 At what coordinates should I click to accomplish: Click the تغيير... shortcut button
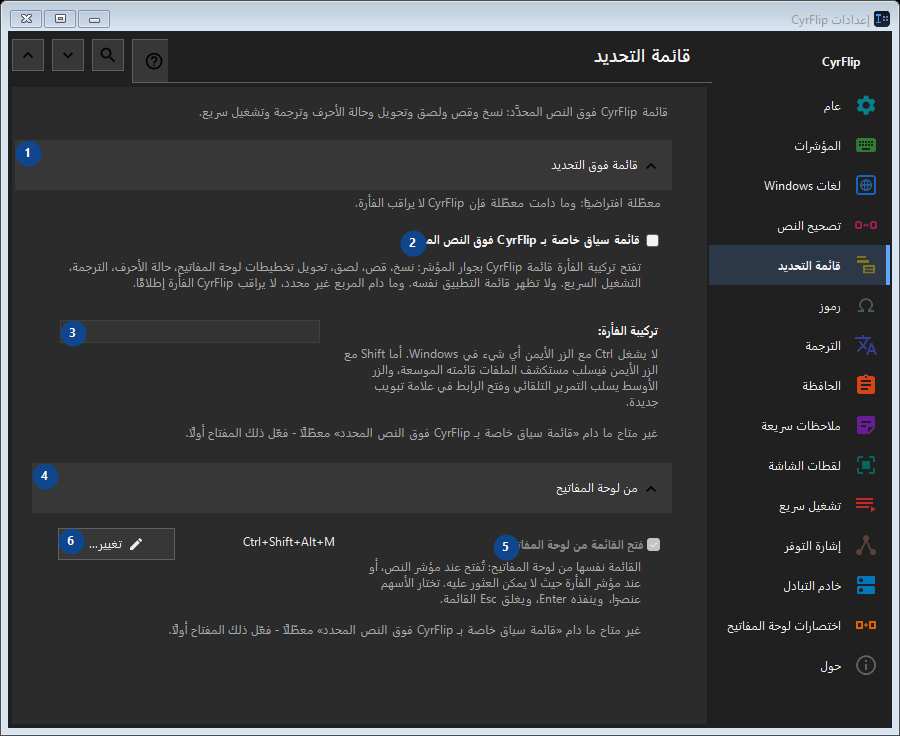[x=117, y=544]
